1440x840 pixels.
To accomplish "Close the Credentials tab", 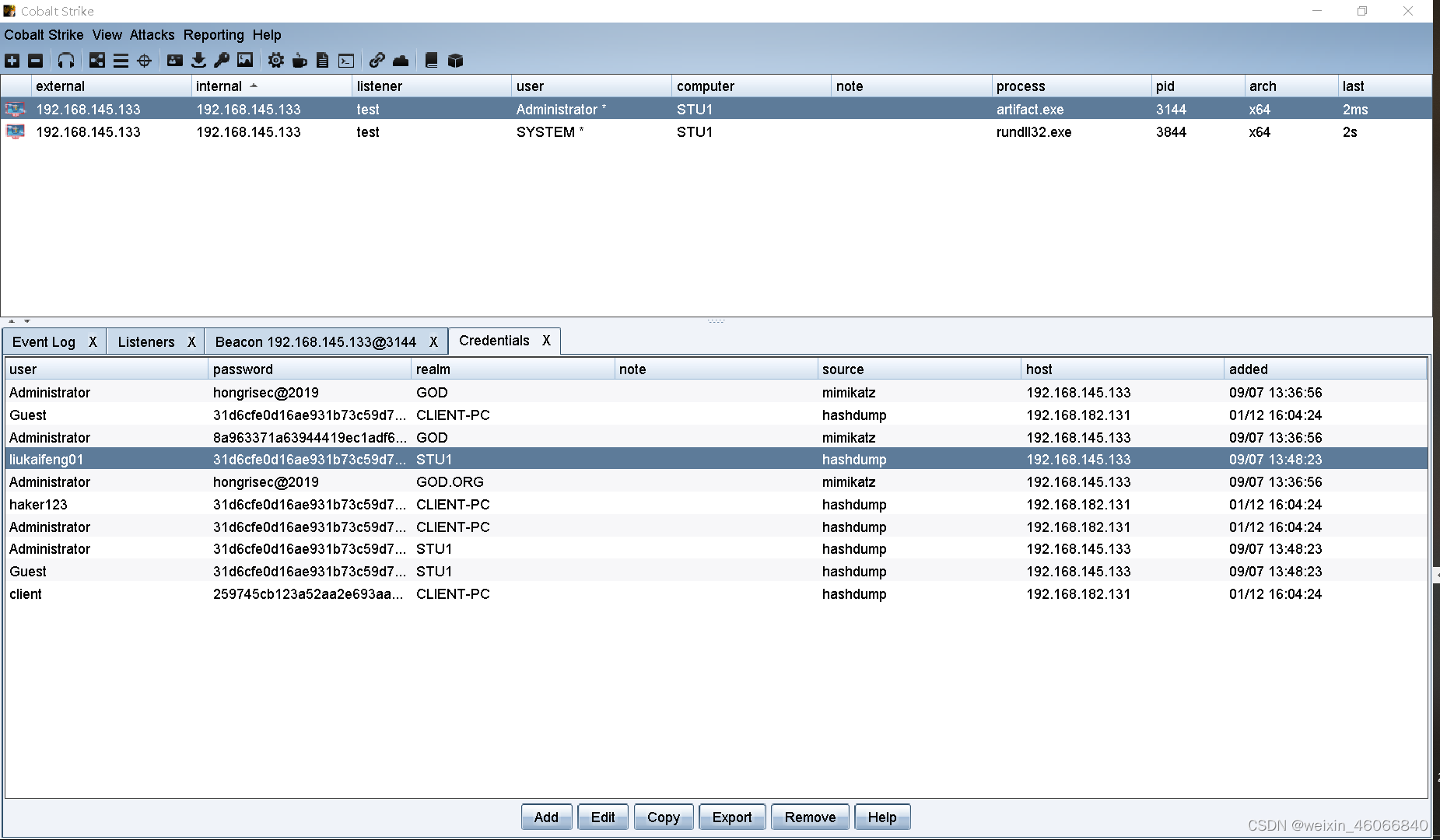I will coord(546,341).
